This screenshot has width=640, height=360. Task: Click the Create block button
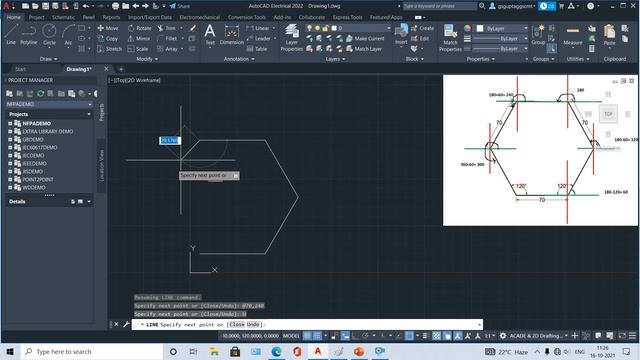[x=422, y=28]
